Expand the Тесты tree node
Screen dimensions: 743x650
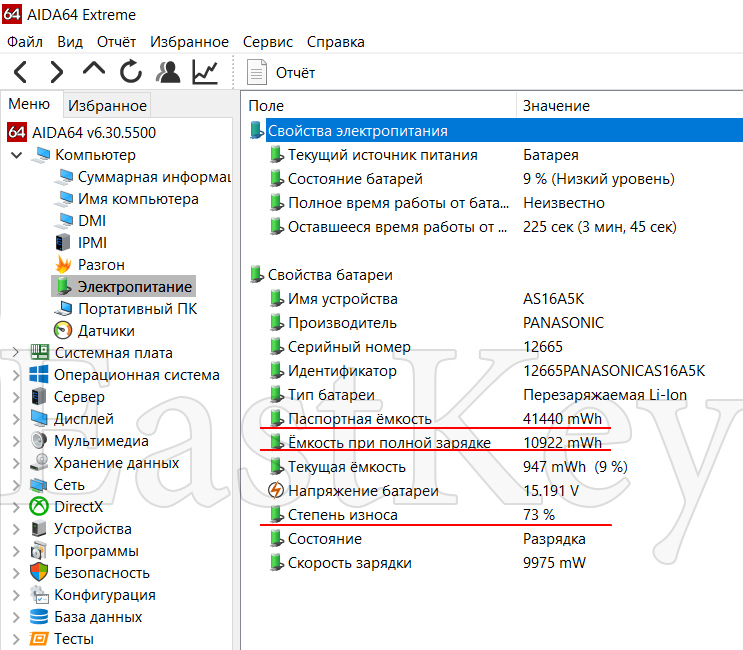click(x=16, y=639)
